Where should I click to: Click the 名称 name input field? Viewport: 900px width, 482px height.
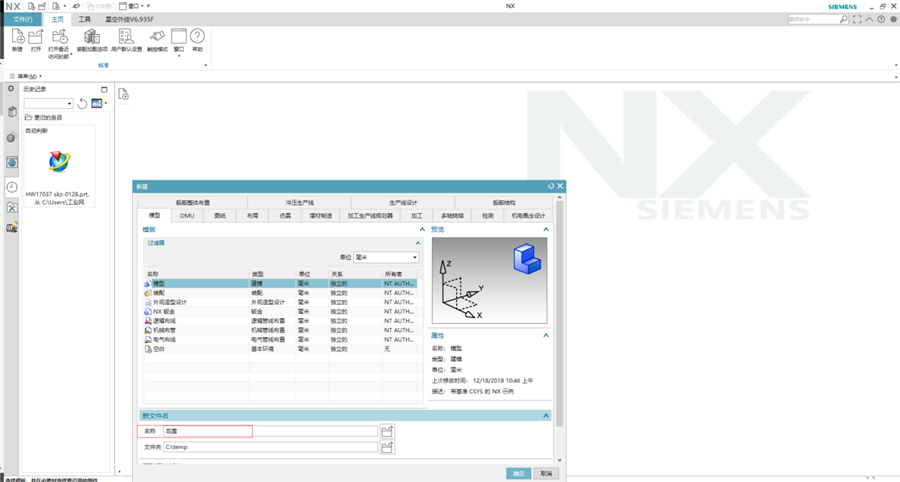coord(270,431)
